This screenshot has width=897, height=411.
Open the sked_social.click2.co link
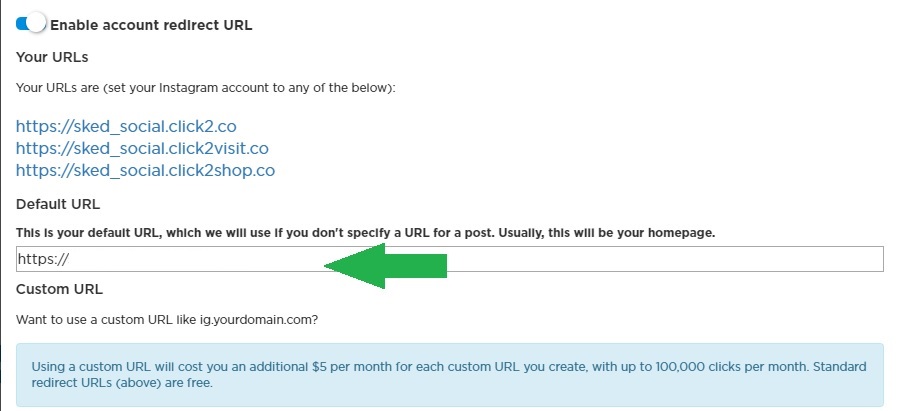126,126
